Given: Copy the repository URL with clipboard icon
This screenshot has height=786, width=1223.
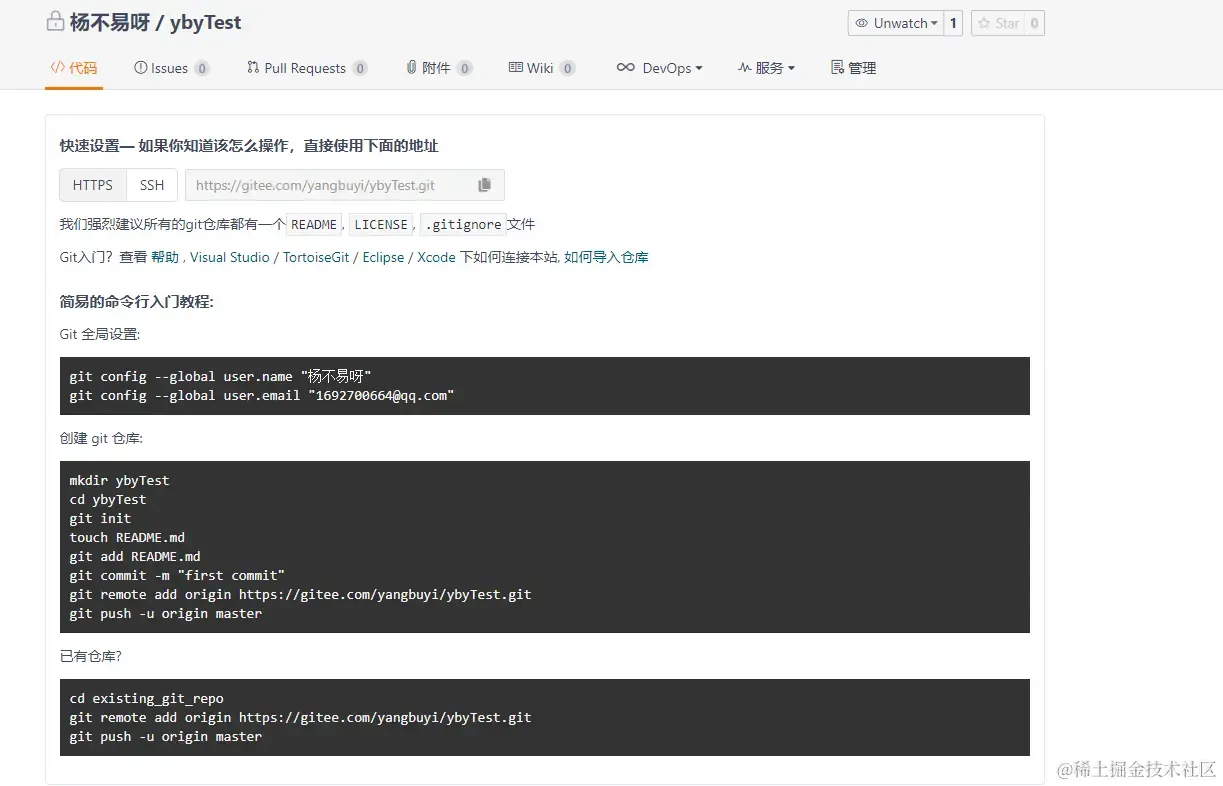Looking at the screenshot, I should (485, 185).
